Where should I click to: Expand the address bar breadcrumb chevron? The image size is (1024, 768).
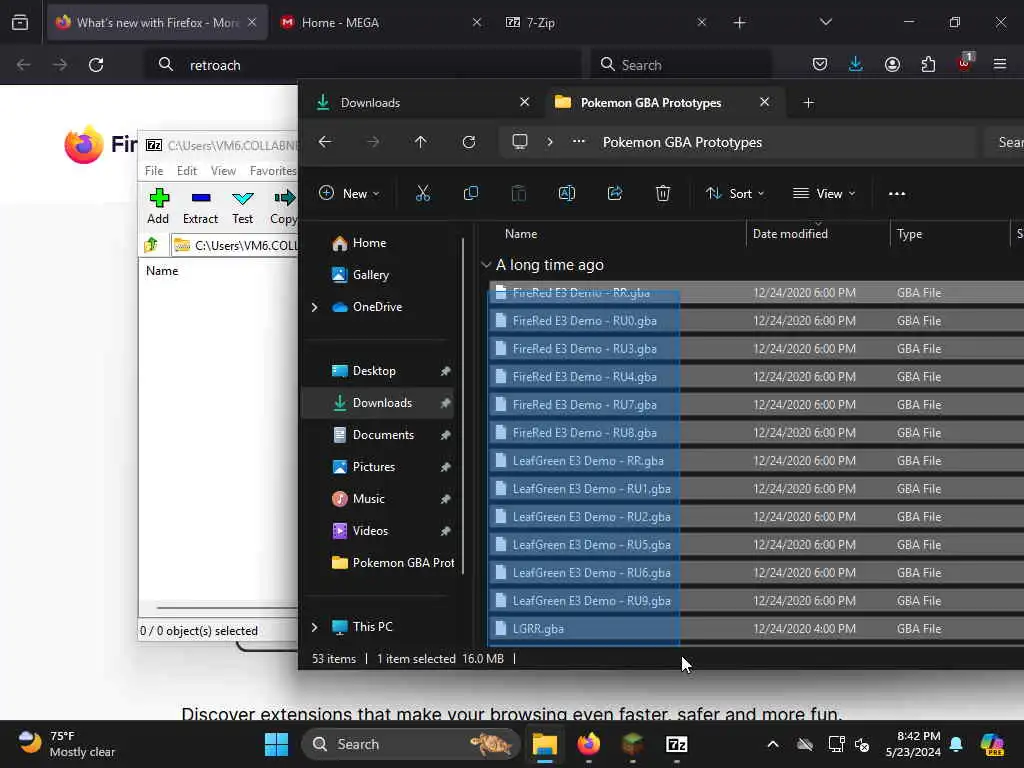coord(550,142)
